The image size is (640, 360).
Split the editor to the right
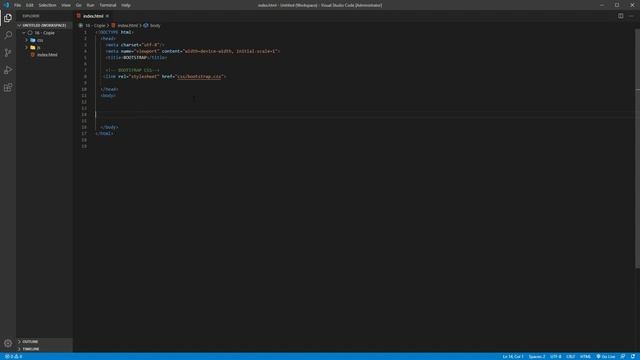tap(620, 16)
